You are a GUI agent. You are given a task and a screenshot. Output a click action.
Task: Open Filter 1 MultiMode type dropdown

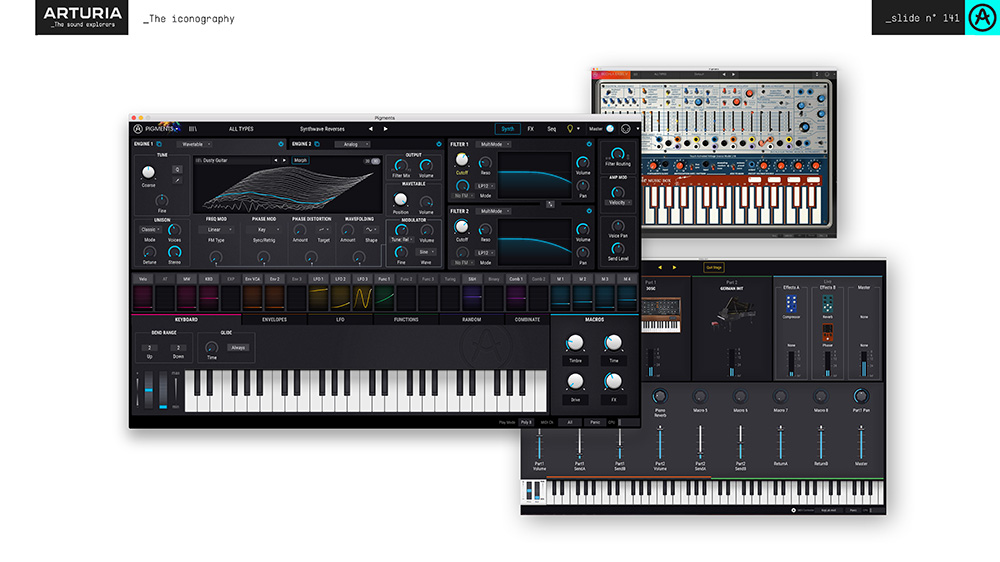(494, 144)
